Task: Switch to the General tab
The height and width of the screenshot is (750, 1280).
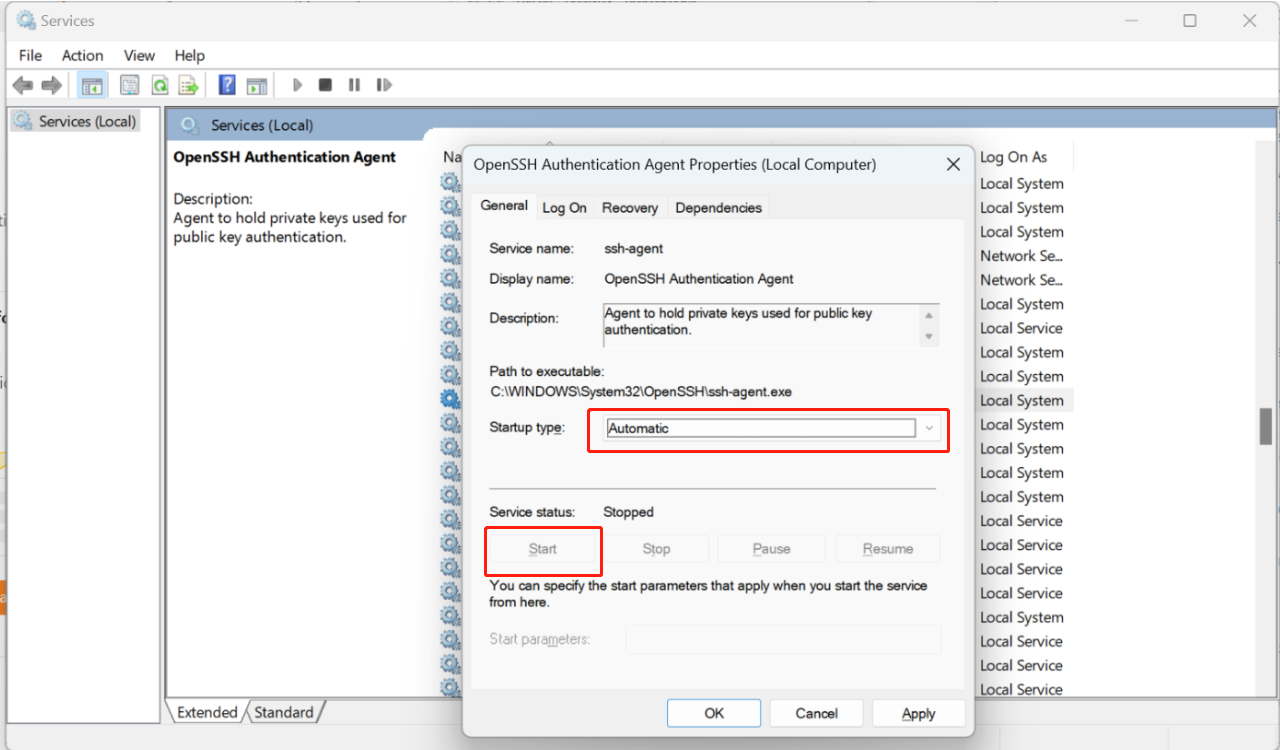Action: tap(504, 205)
